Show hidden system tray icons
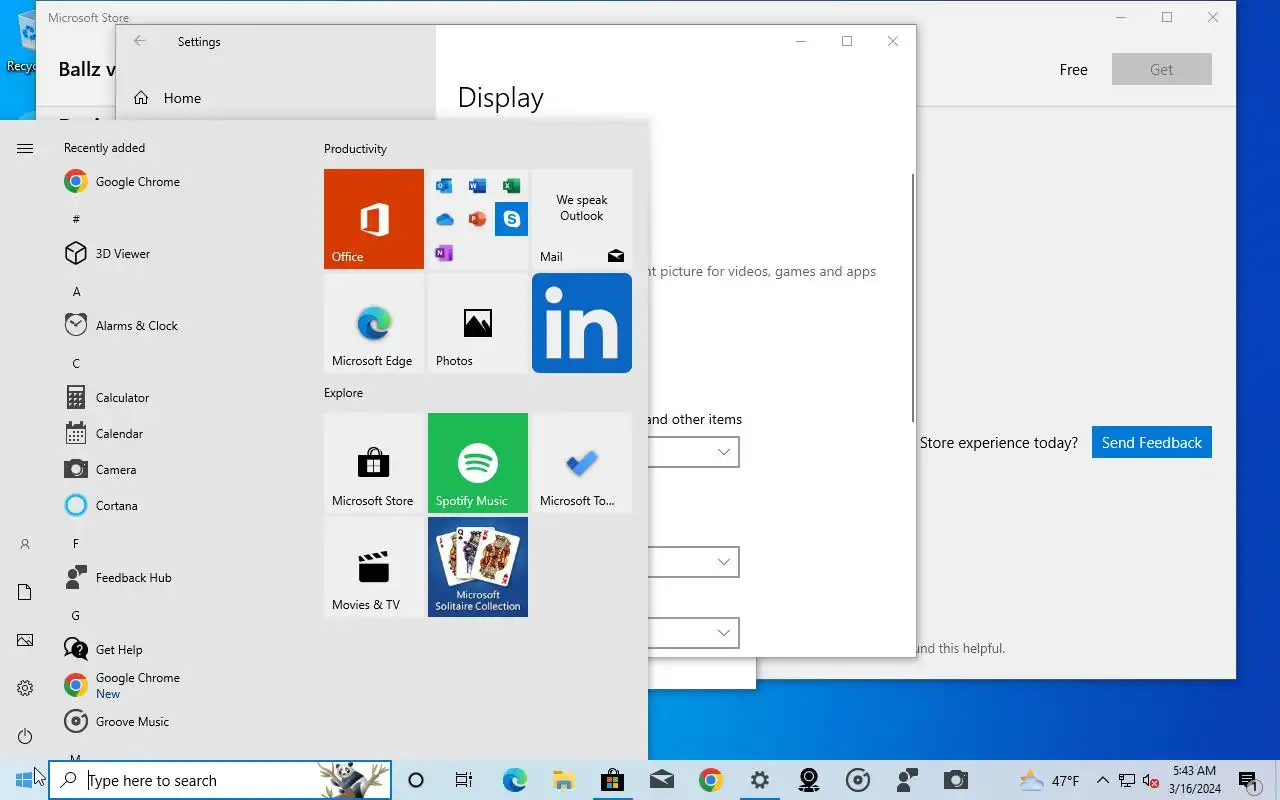This screenshot has height=800, width=1280. [x=1103, y=780]
